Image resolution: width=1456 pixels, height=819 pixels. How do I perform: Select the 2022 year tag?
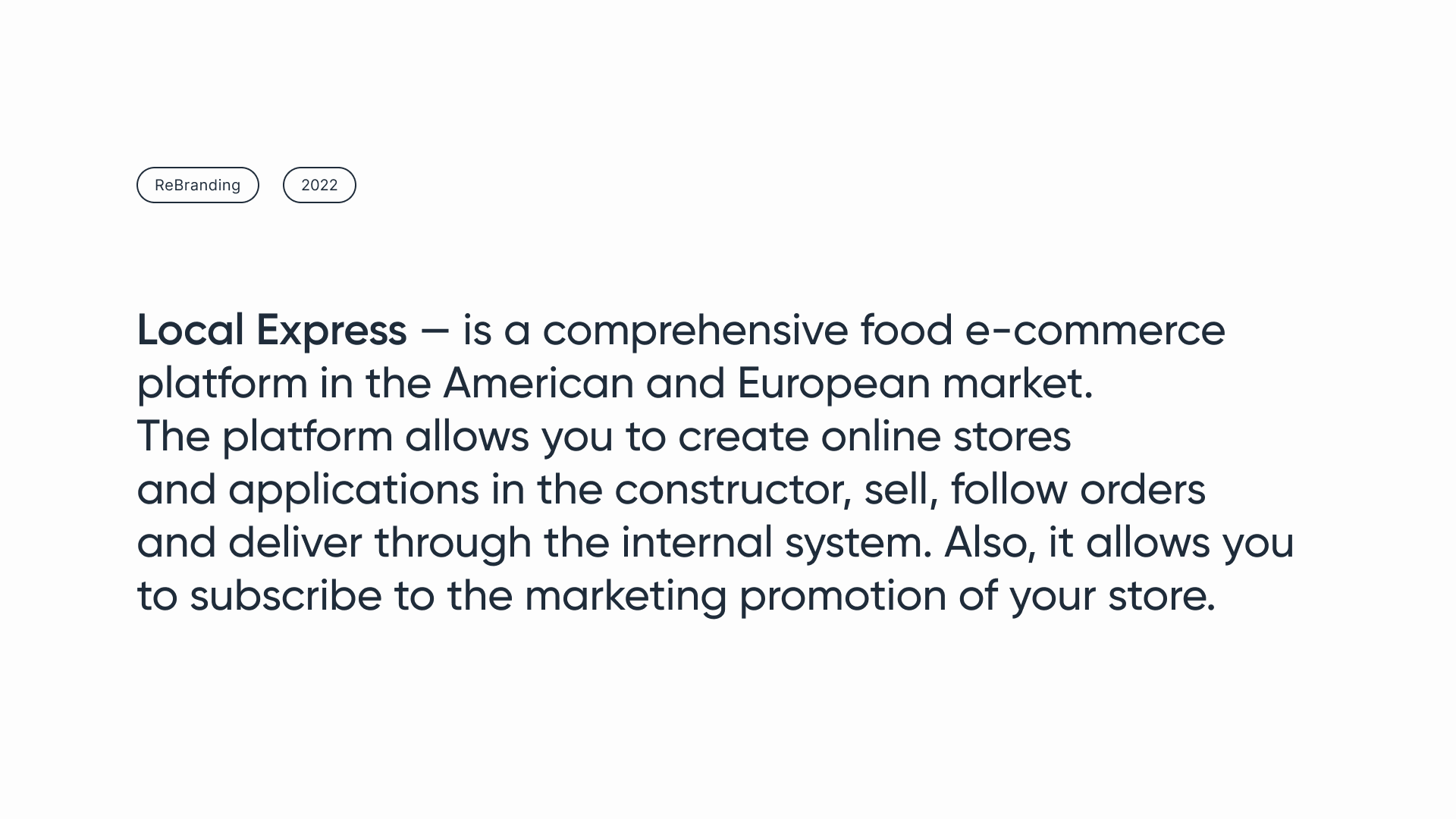tap(319, 185)
